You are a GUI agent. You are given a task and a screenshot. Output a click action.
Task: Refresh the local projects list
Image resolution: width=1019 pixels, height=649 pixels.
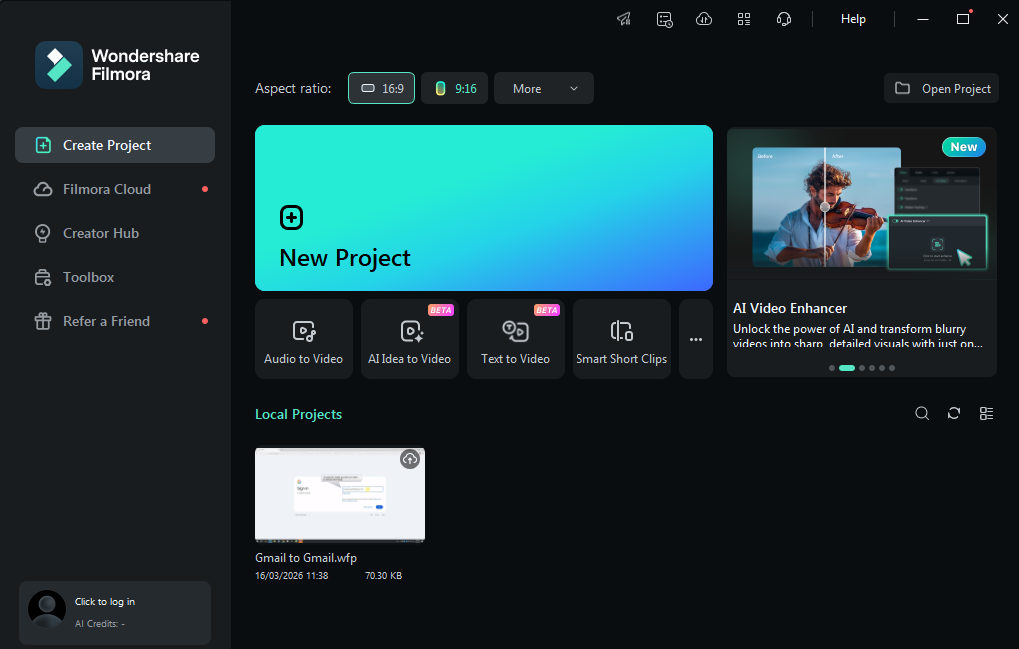954,414
